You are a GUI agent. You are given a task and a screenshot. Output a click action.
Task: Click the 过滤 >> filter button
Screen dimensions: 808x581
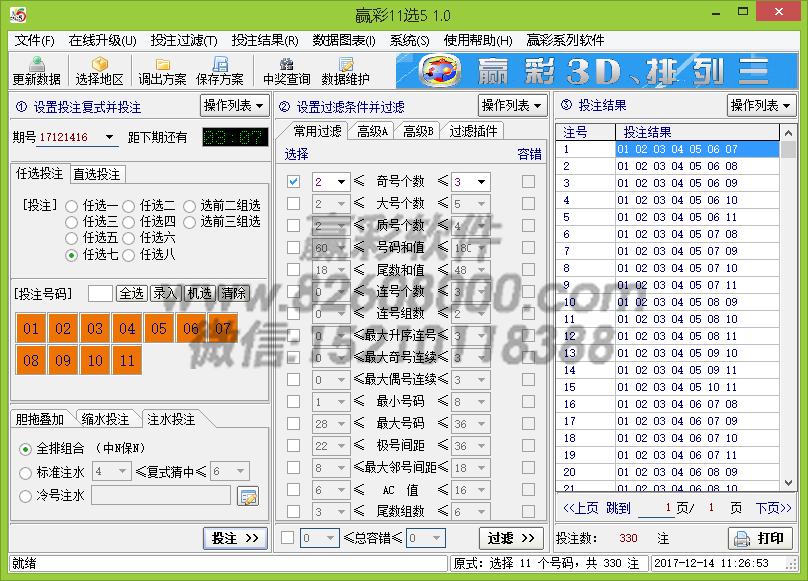point(511,538)
